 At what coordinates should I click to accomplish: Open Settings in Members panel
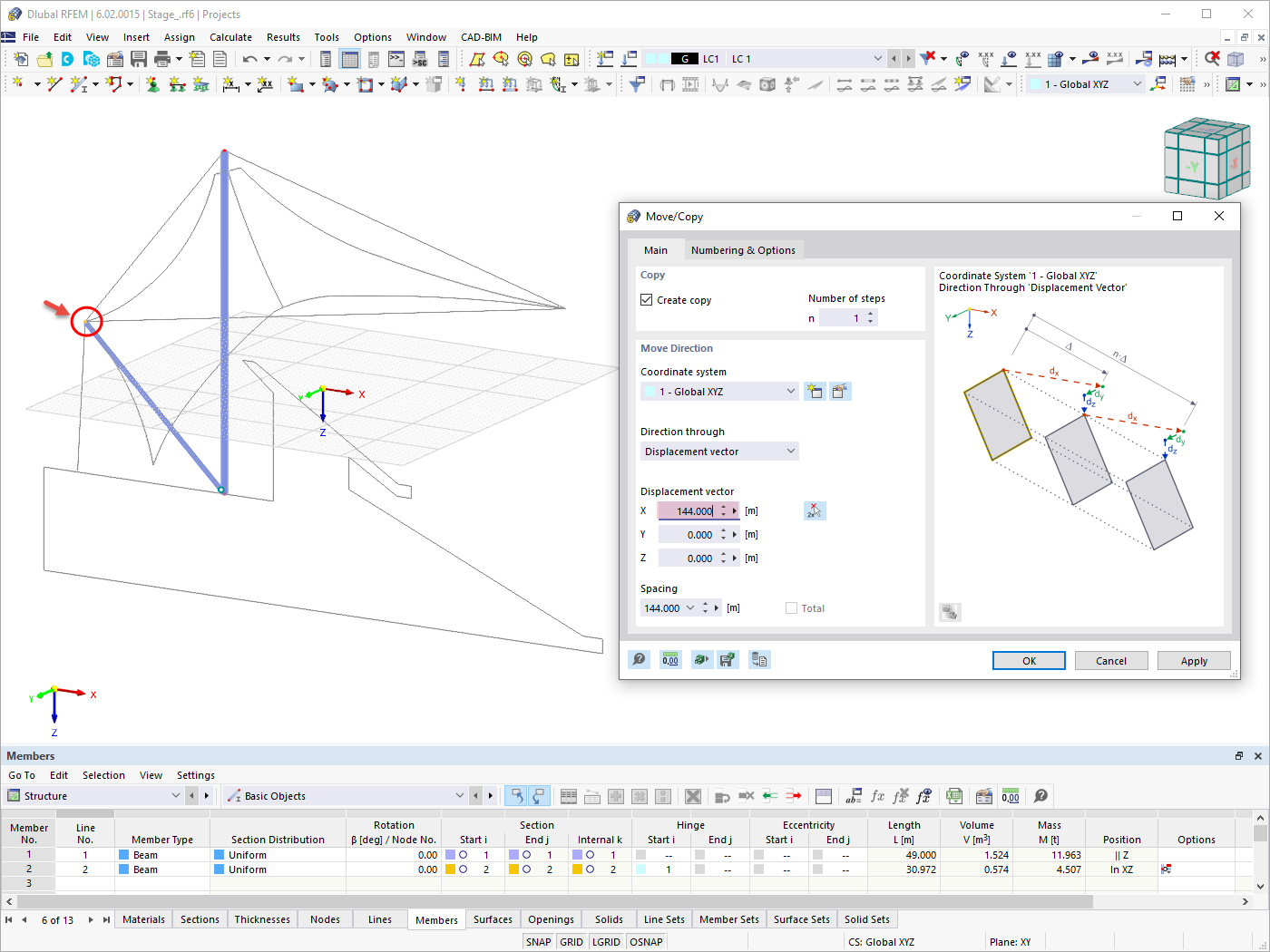(196, 775)
